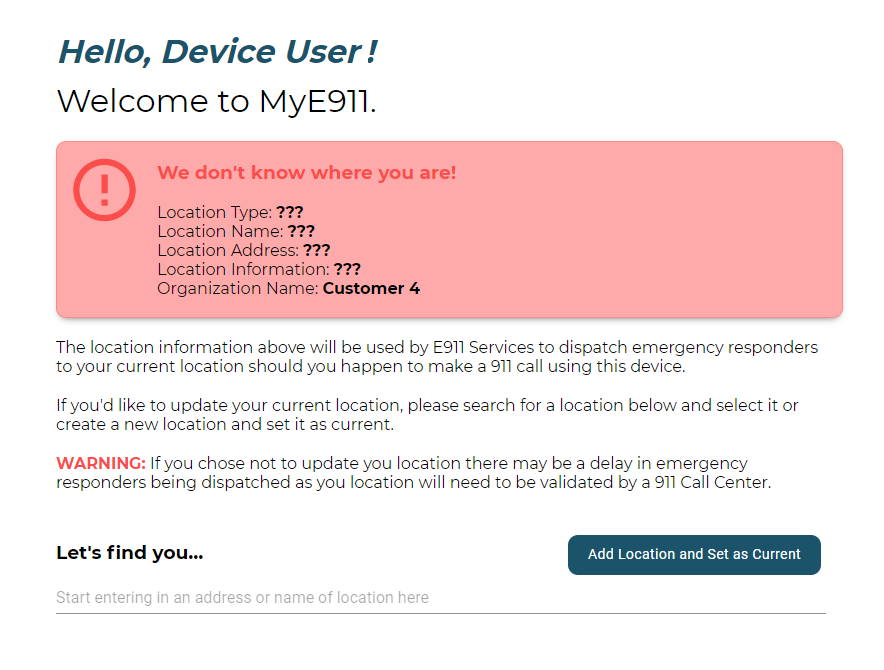This screenshot has height=670, width=884.
Task: Focus the address or location search field
Action: (x=441, y=597)
